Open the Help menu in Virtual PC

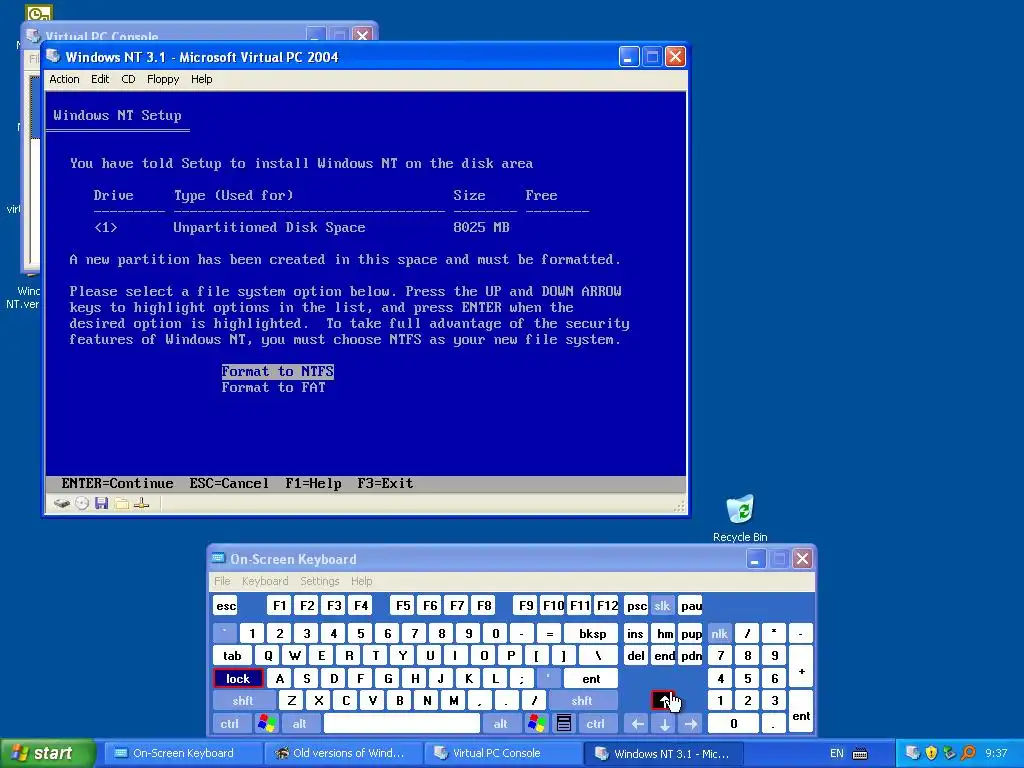pyautogui.click(x=201, y=79)
